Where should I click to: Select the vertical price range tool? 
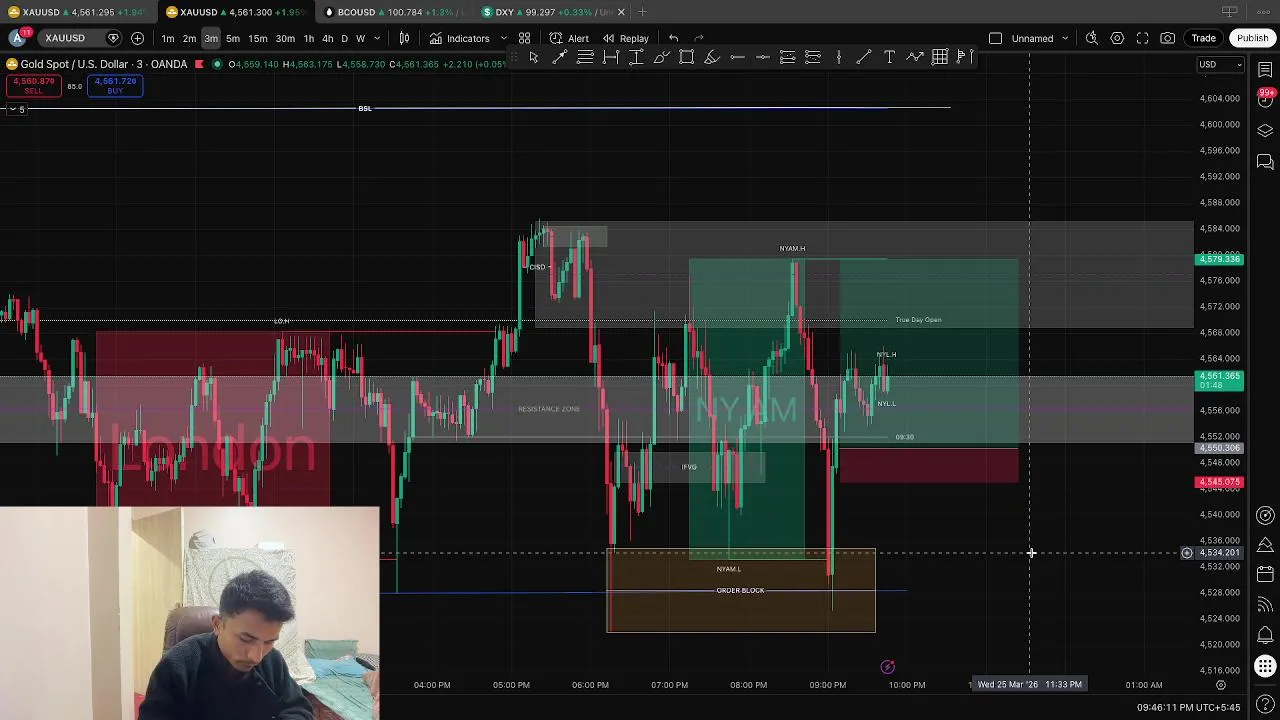pyautogui.click(x=636, y=58)
